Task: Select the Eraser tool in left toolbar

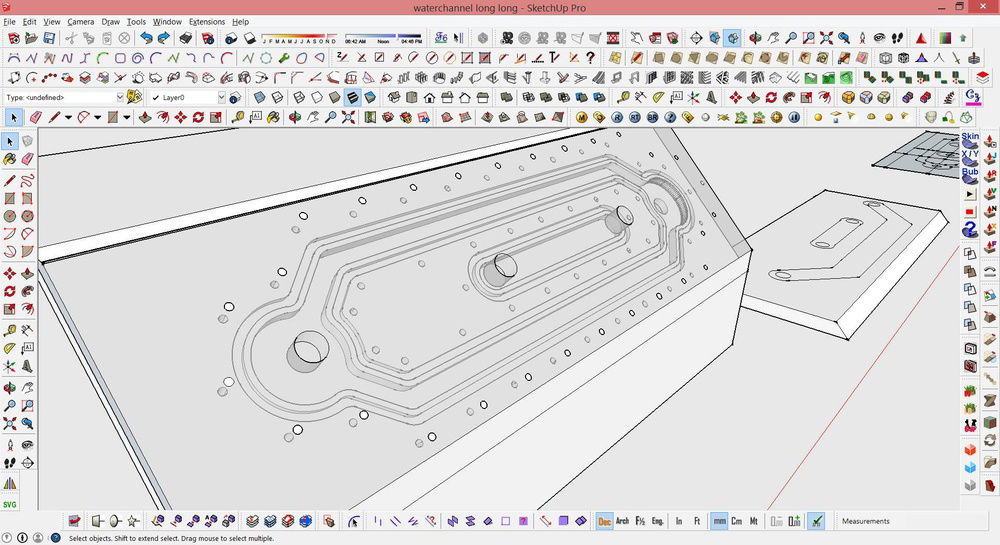Action: tap(27, 158)
